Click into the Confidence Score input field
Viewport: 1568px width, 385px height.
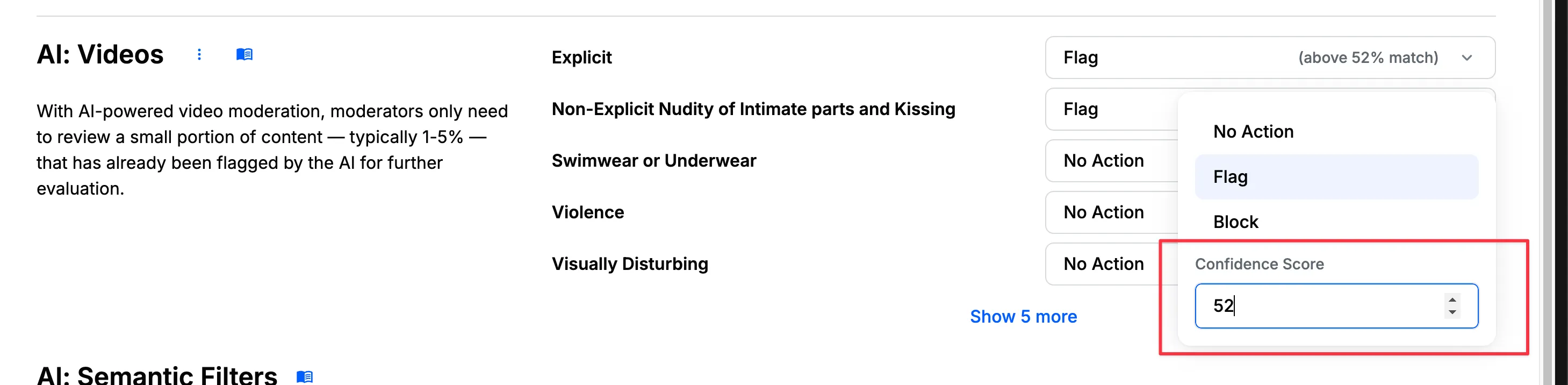(1315, 306)
